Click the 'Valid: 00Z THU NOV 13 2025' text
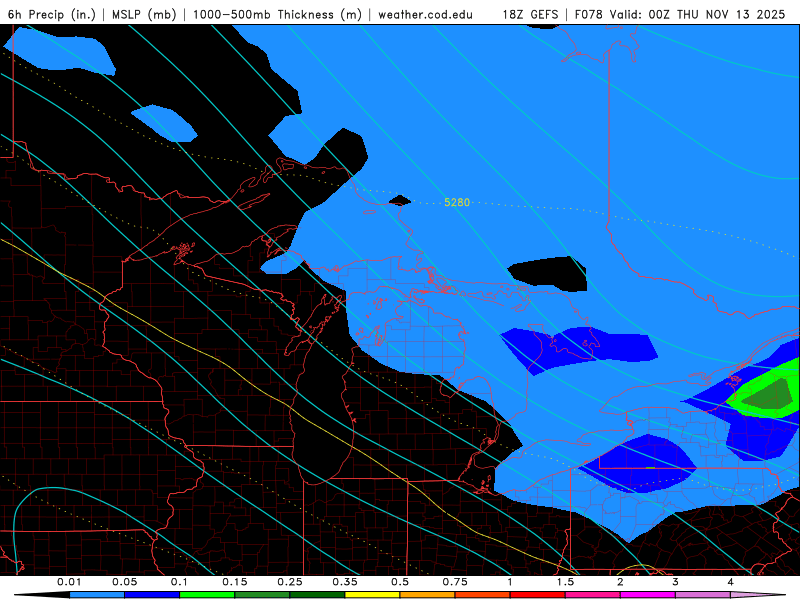Viewport: 800px width, 600px height. [698, 14]
